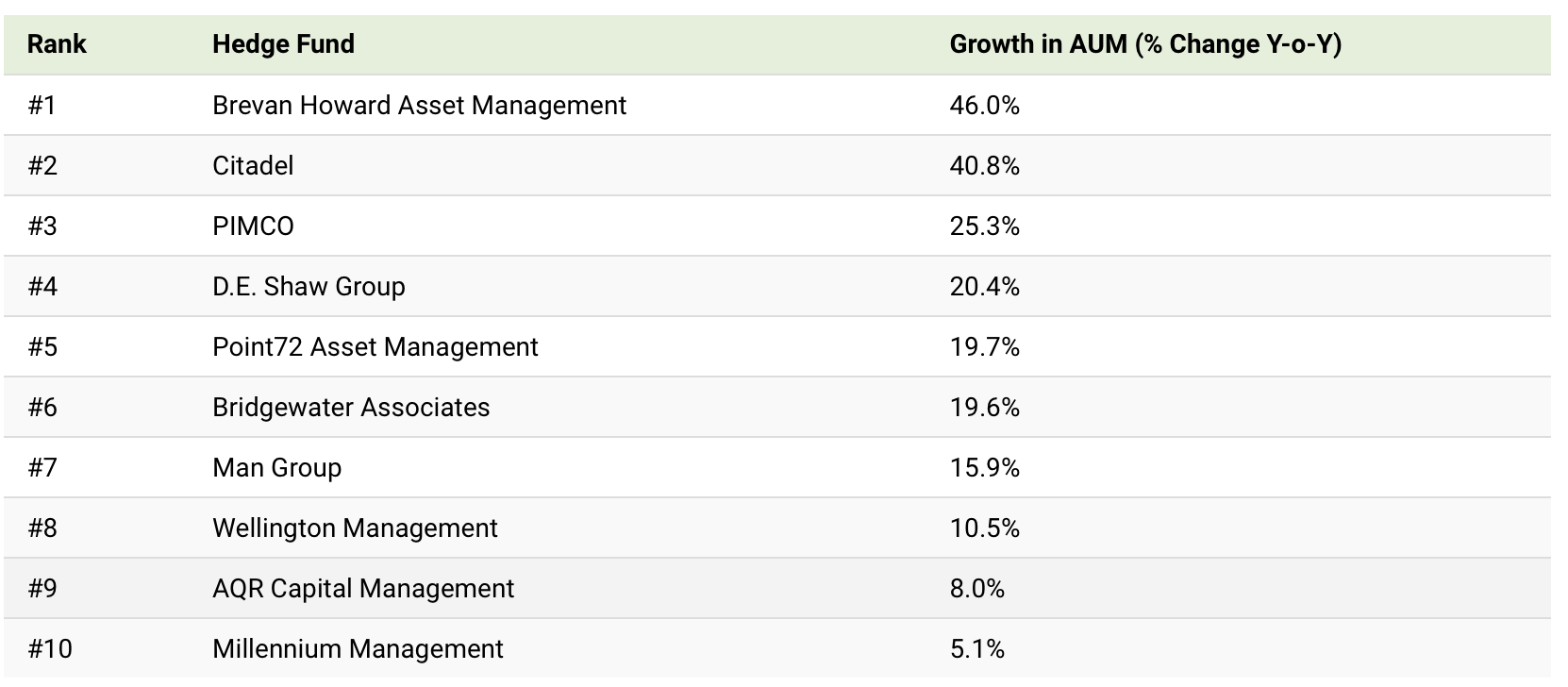Click Bridgewater Associates fund name
Viewport: 1568px width, 687px height.
click(351, 408)
